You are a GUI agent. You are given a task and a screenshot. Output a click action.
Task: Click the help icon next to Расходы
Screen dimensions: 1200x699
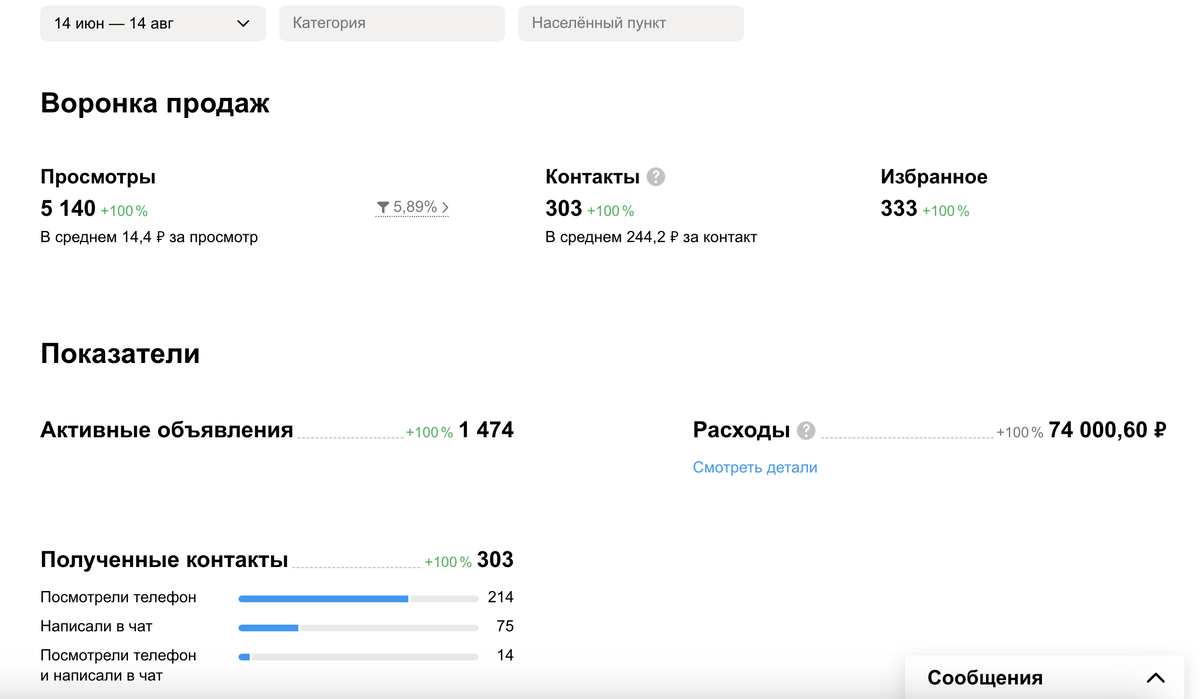coord(806,431)
